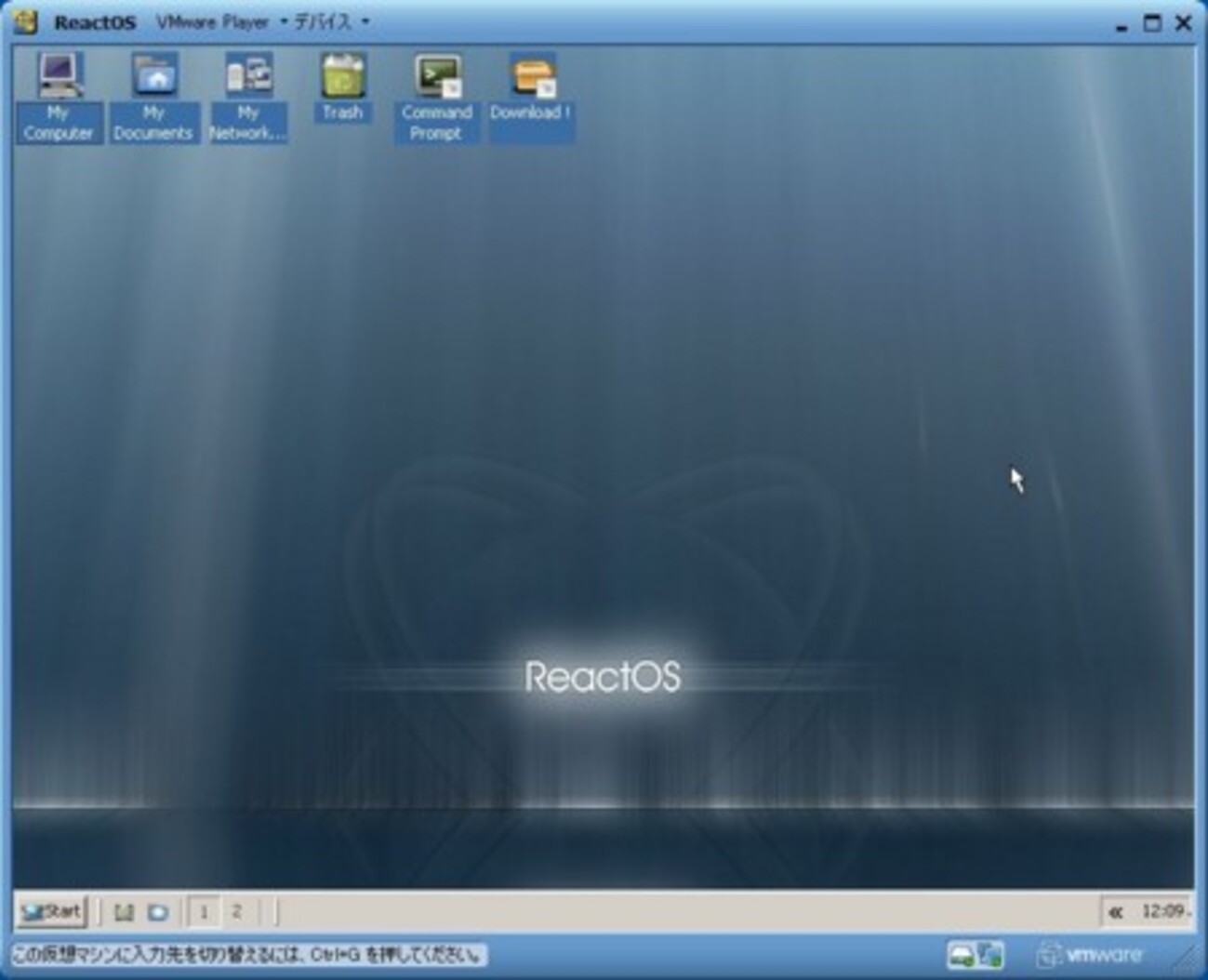Click the VMware network adapter device icon
Image resolution: width=1208 pixels, height=980 pixels.
[990, 955]
